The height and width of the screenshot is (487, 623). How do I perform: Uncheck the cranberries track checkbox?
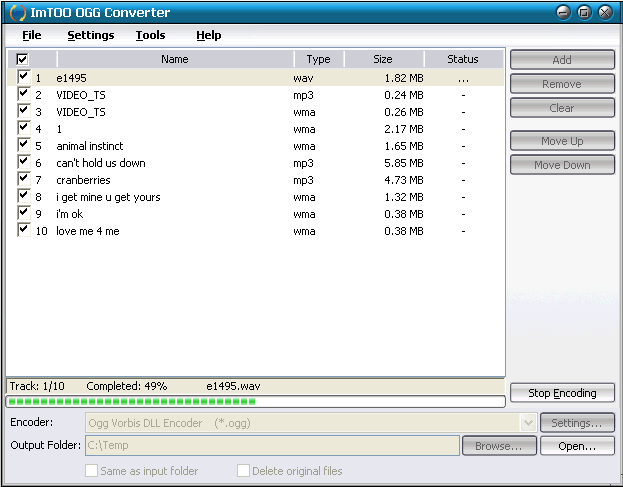(23, 179)
